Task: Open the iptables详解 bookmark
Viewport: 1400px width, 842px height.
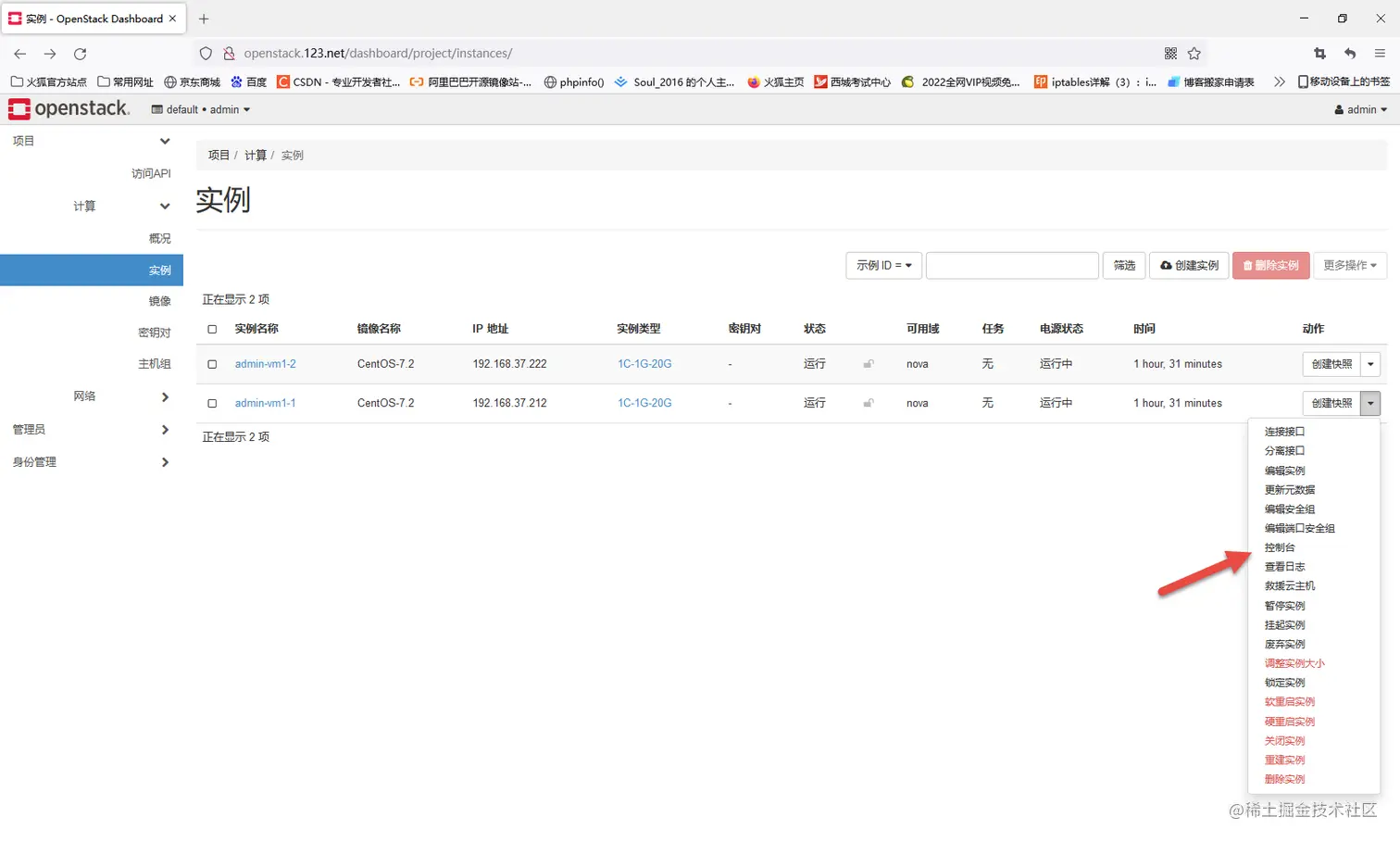Action: (1095, 82)
